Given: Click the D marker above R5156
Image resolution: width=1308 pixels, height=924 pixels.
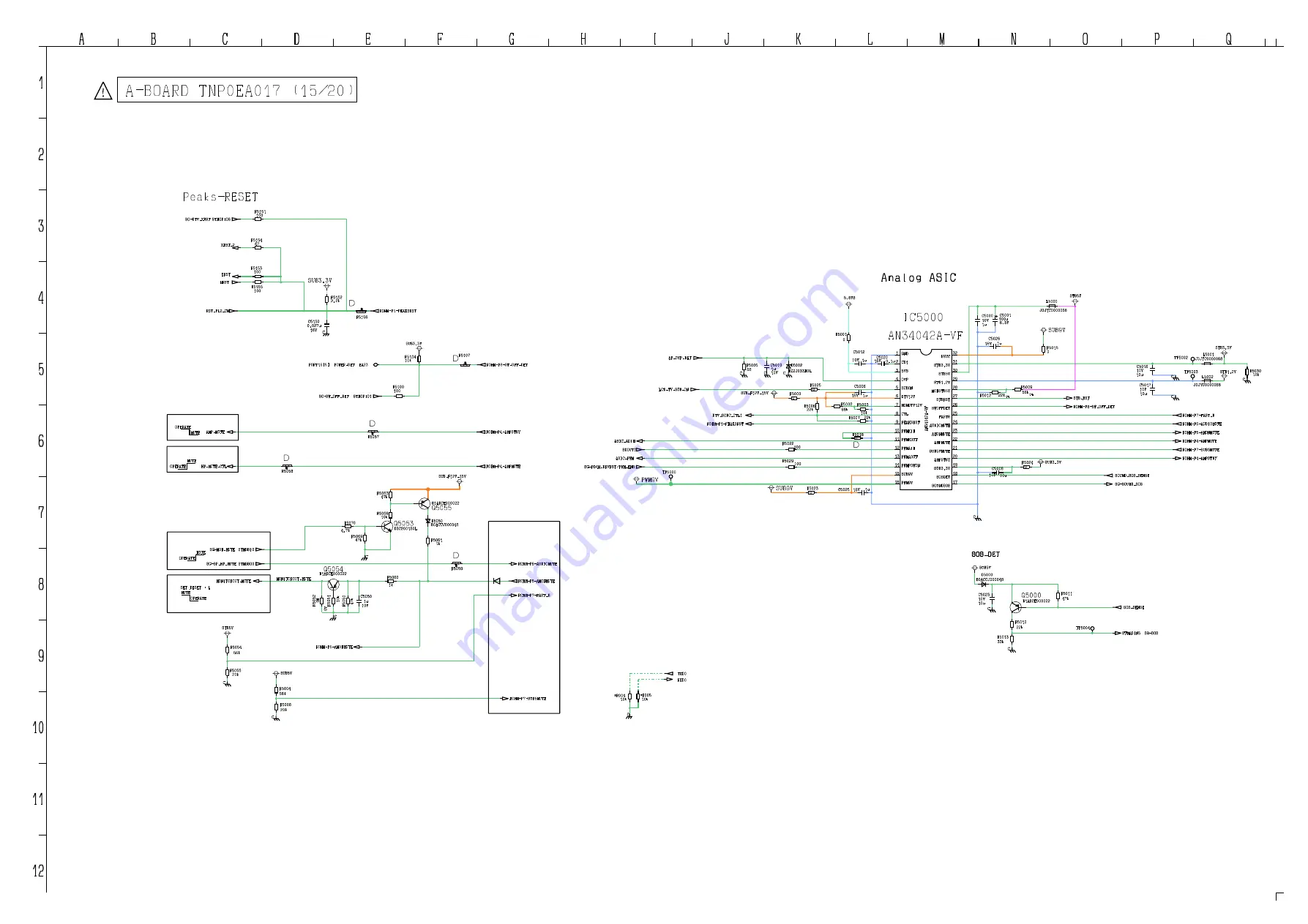Looking at the screenshot, I should 352,303.
